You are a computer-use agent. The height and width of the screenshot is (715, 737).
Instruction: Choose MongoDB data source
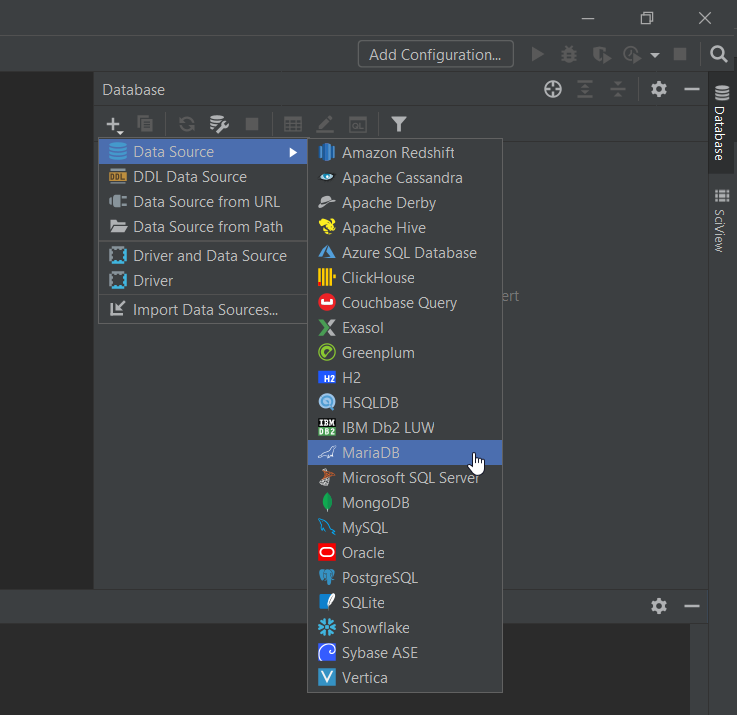[x=405, y=503]
